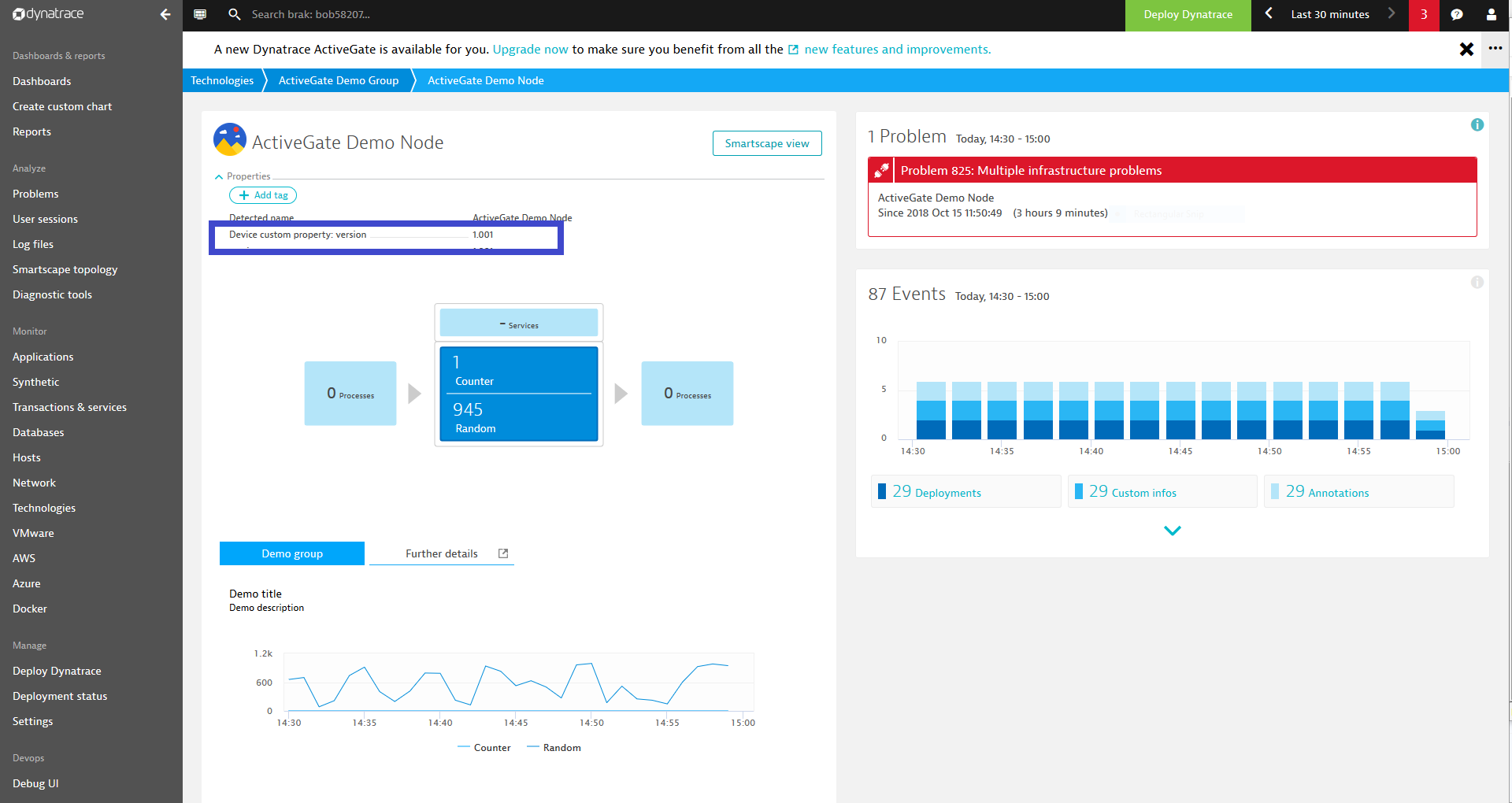Select the Counter and Random service tile

pyautogui.click(x=519, y=394)
